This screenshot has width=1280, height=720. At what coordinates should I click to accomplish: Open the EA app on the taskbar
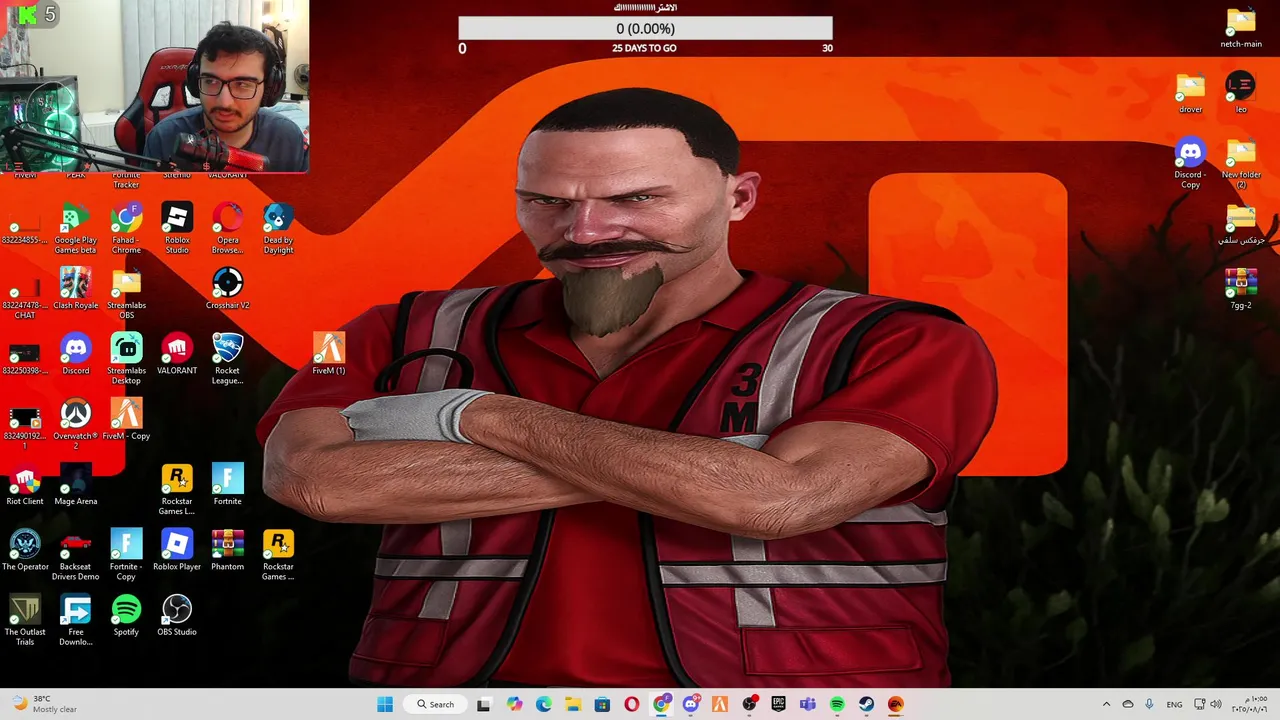tap(896, 704)
